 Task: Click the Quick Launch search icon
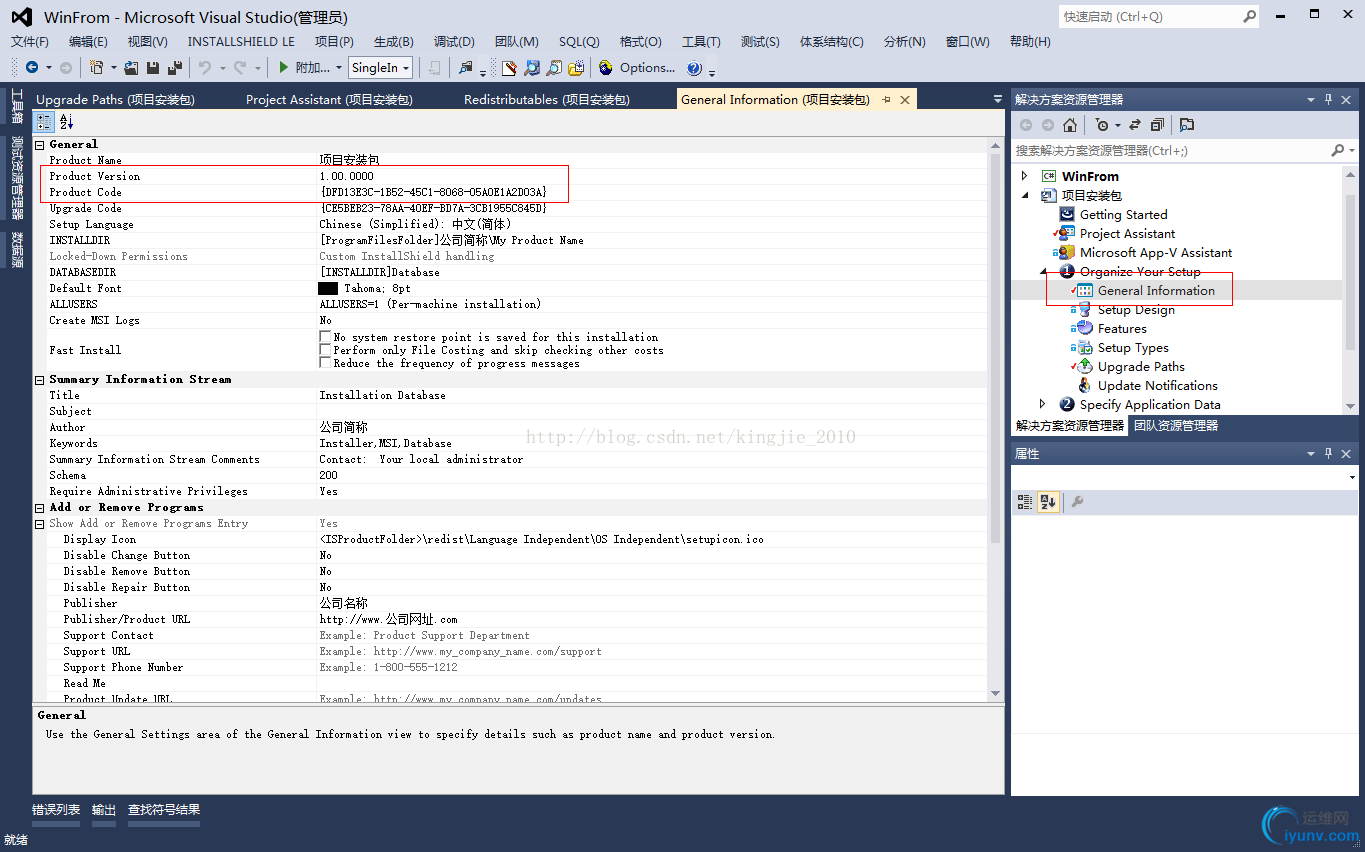pos(1250,16)
